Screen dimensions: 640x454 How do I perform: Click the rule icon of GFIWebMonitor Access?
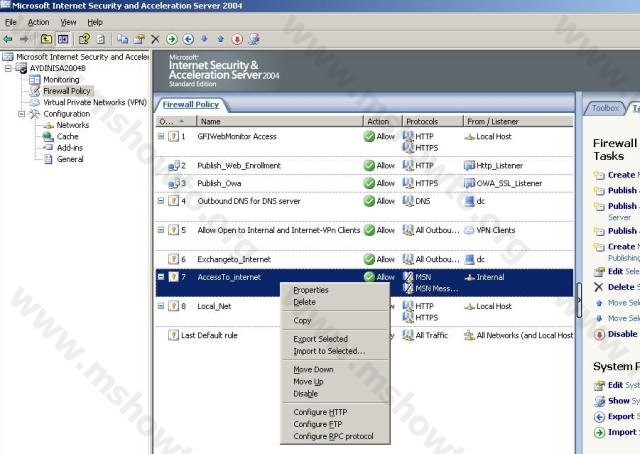[x=173, y=136]
